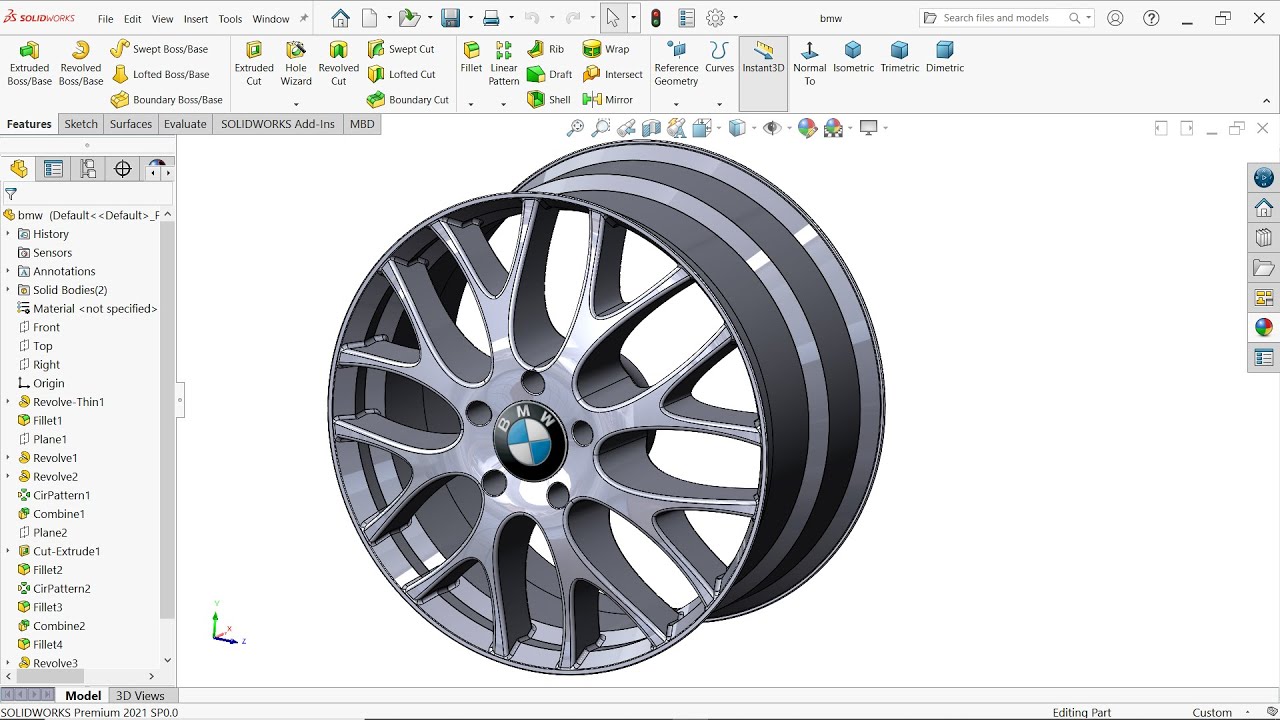Image resolution: width=1280 pixels, height=720 pixels.
Task: Open the ConfigurationManager tab icon
Action: [88, 169]
